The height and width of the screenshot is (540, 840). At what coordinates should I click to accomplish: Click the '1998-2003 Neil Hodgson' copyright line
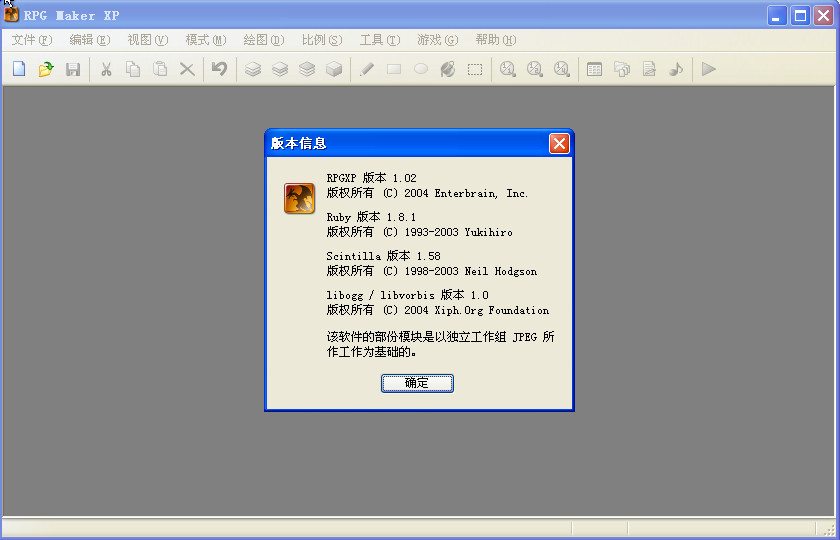(x=432, y=271)
